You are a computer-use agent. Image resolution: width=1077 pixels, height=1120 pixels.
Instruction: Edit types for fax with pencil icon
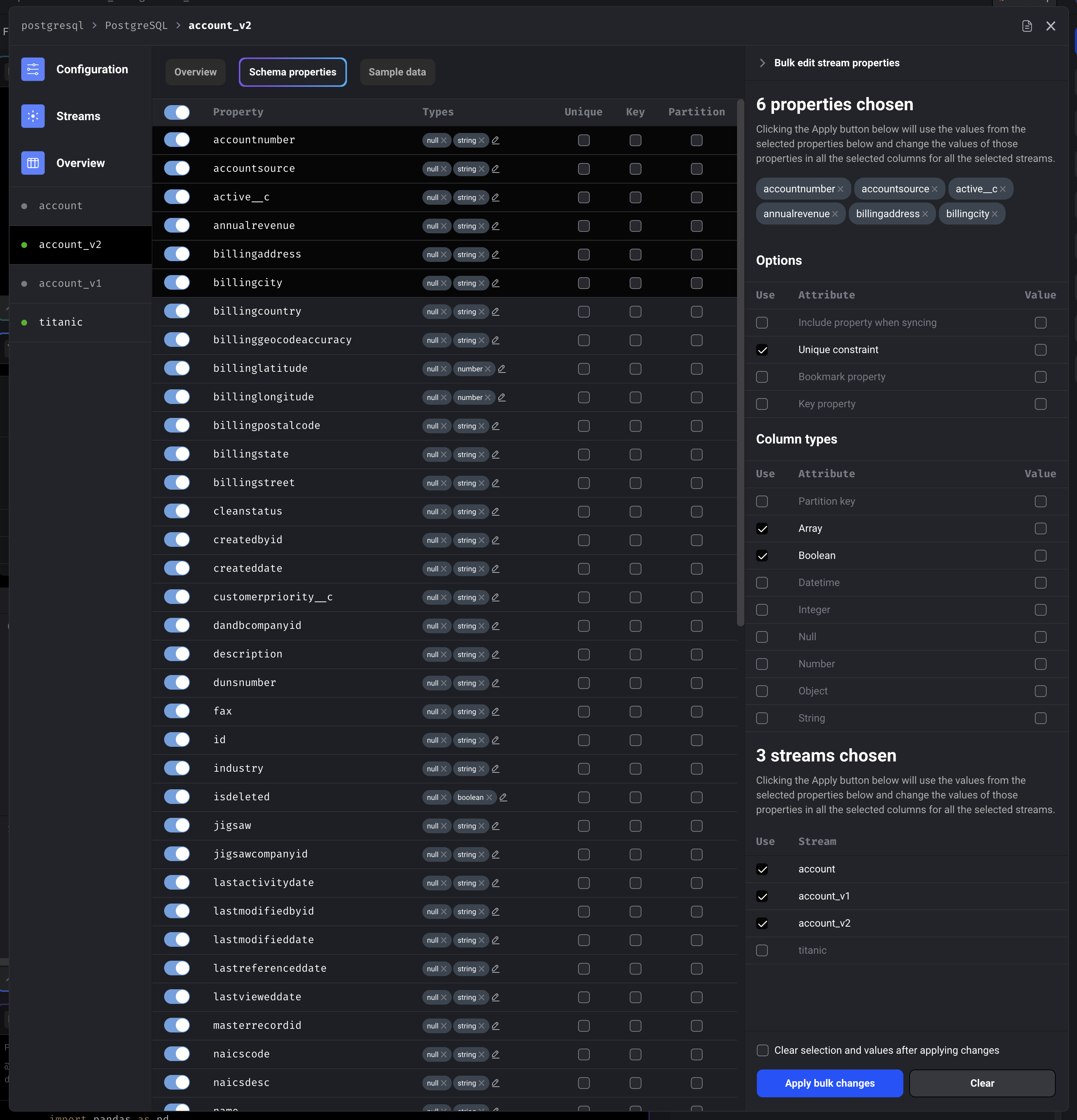tap(496, 712)
